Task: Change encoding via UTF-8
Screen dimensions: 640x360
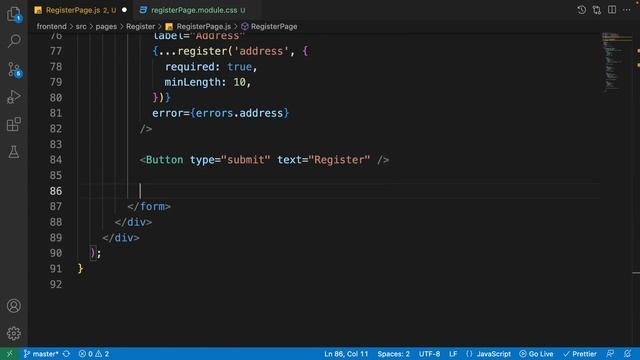Action: pos(429,354)
